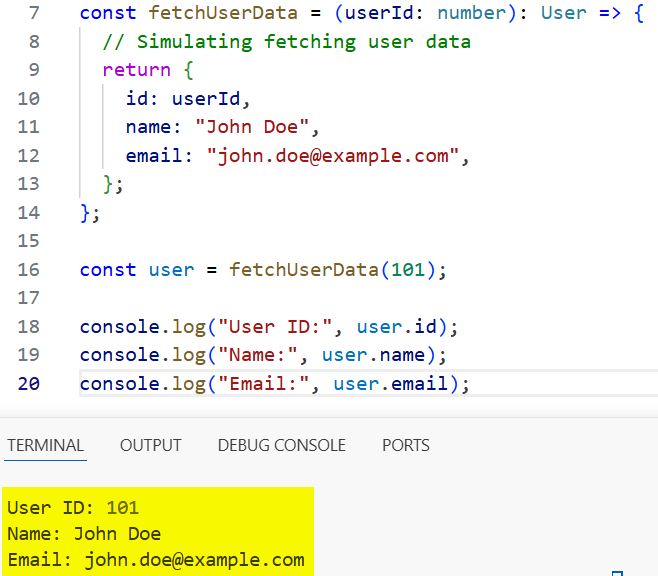Click the number type annotation on line 7
The image size is (658, 576).
click(x=472, y=13)
